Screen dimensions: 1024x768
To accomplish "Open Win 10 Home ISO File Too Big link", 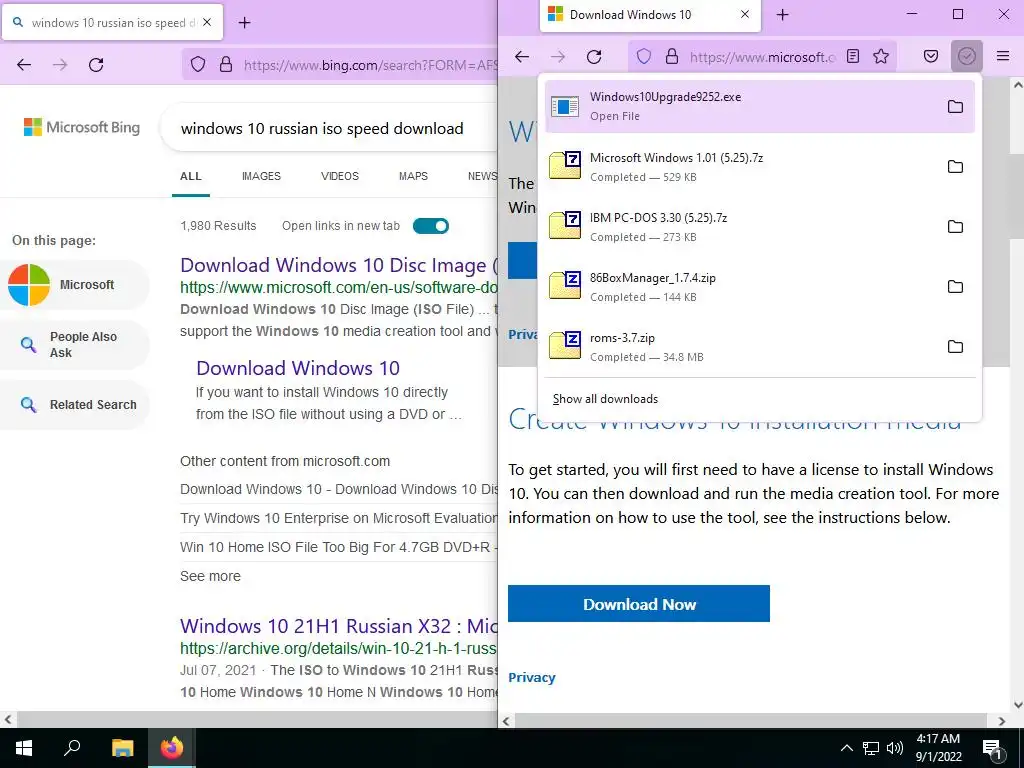I will (339, 547).
